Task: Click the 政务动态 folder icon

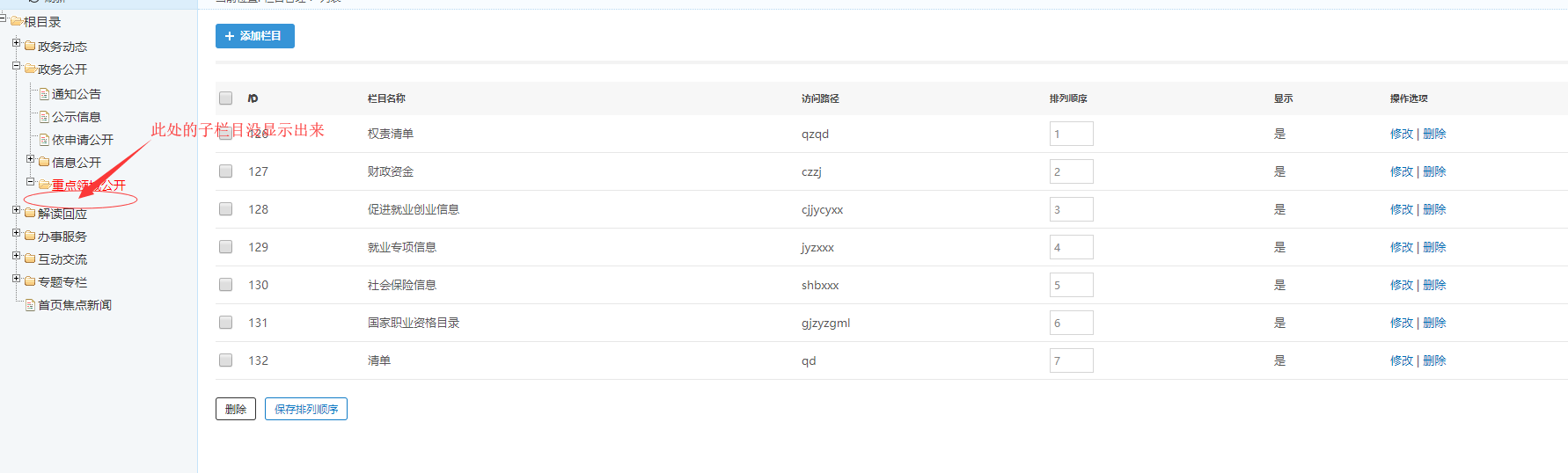Action: pos(30,46)
